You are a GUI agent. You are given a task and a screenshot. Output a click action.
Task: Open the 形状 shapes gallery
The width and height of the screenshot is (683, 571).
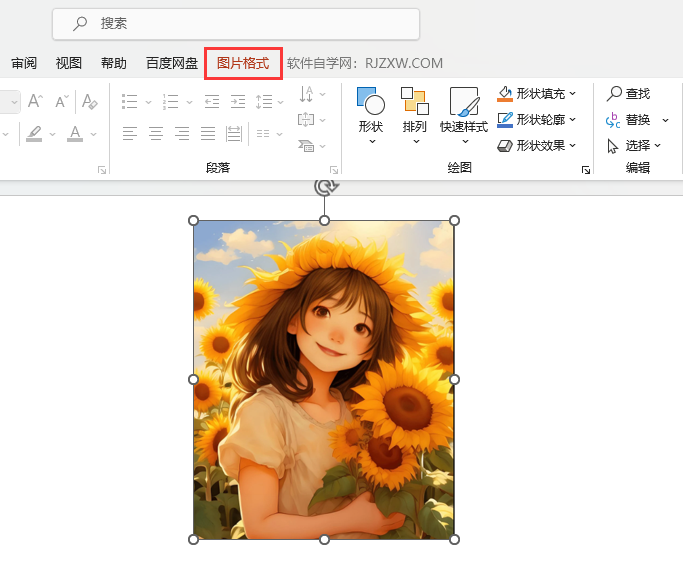point(371,115)
